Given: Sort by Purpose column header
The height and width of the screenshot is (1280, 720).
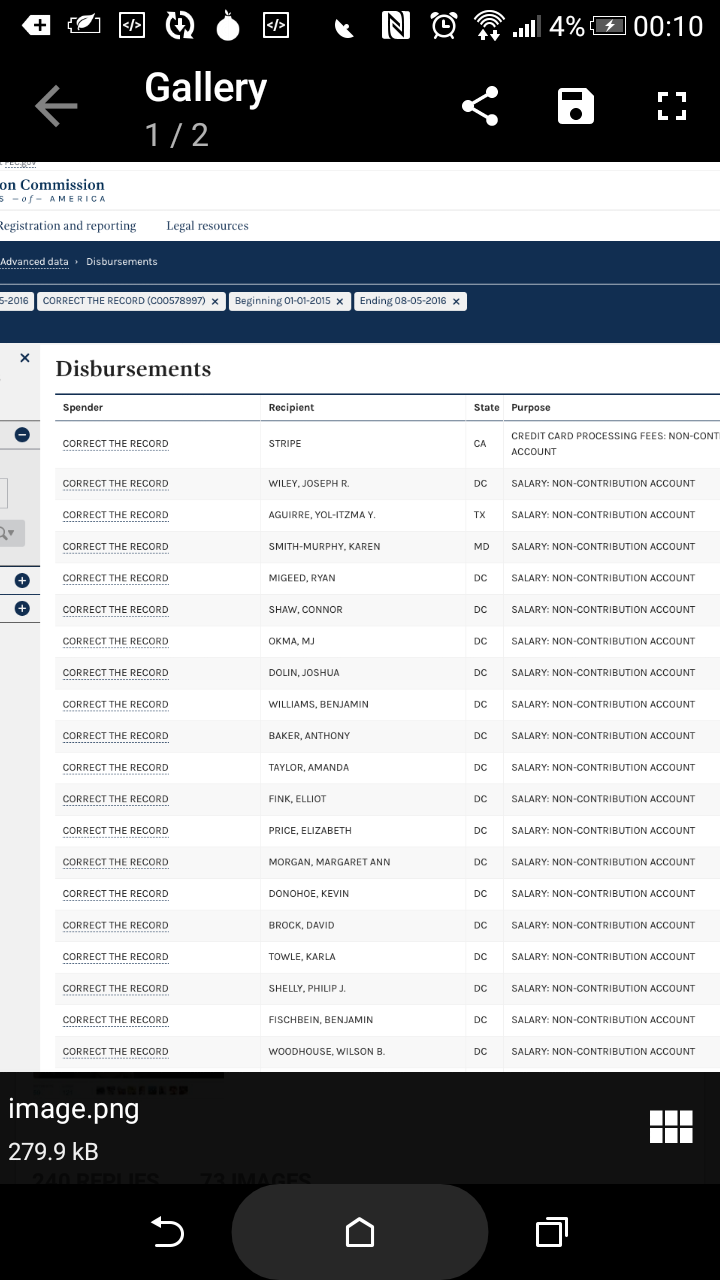Looking at the screenshot, I should click(x=531, y=408).
